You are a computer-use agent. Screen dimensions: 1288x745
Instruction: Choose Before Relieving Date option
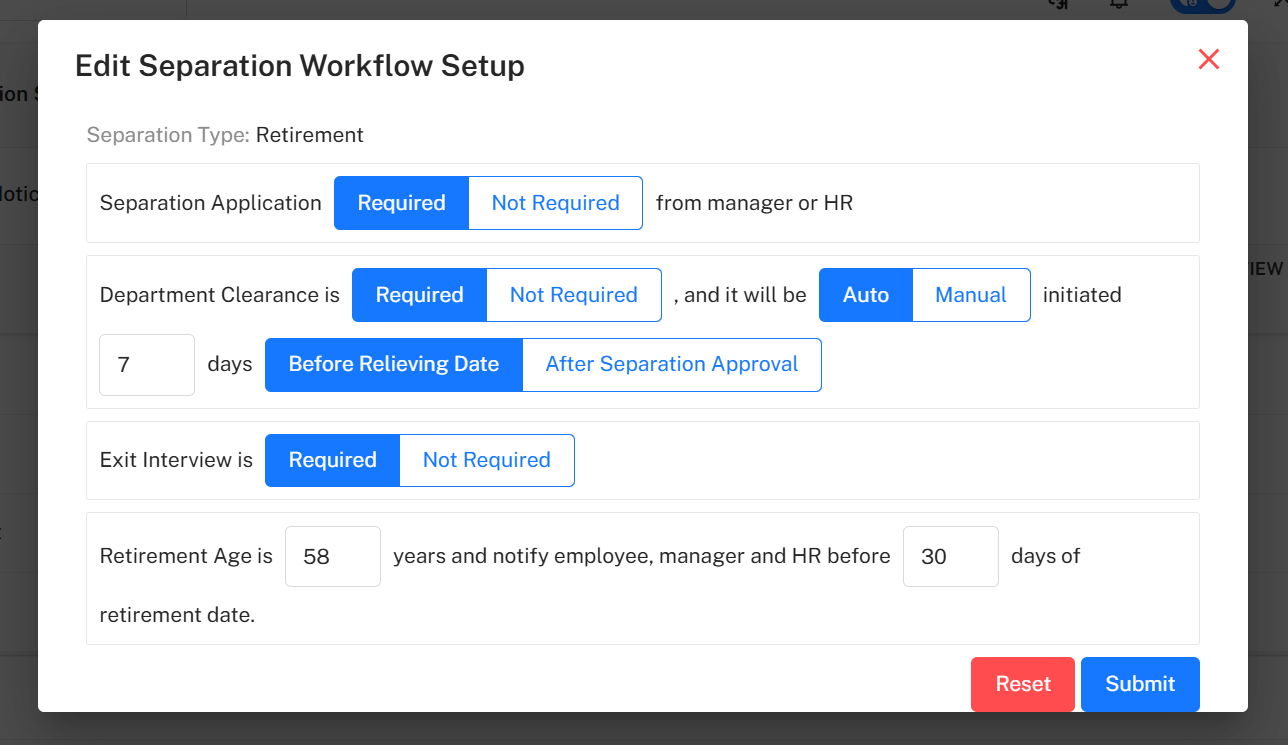393,365
